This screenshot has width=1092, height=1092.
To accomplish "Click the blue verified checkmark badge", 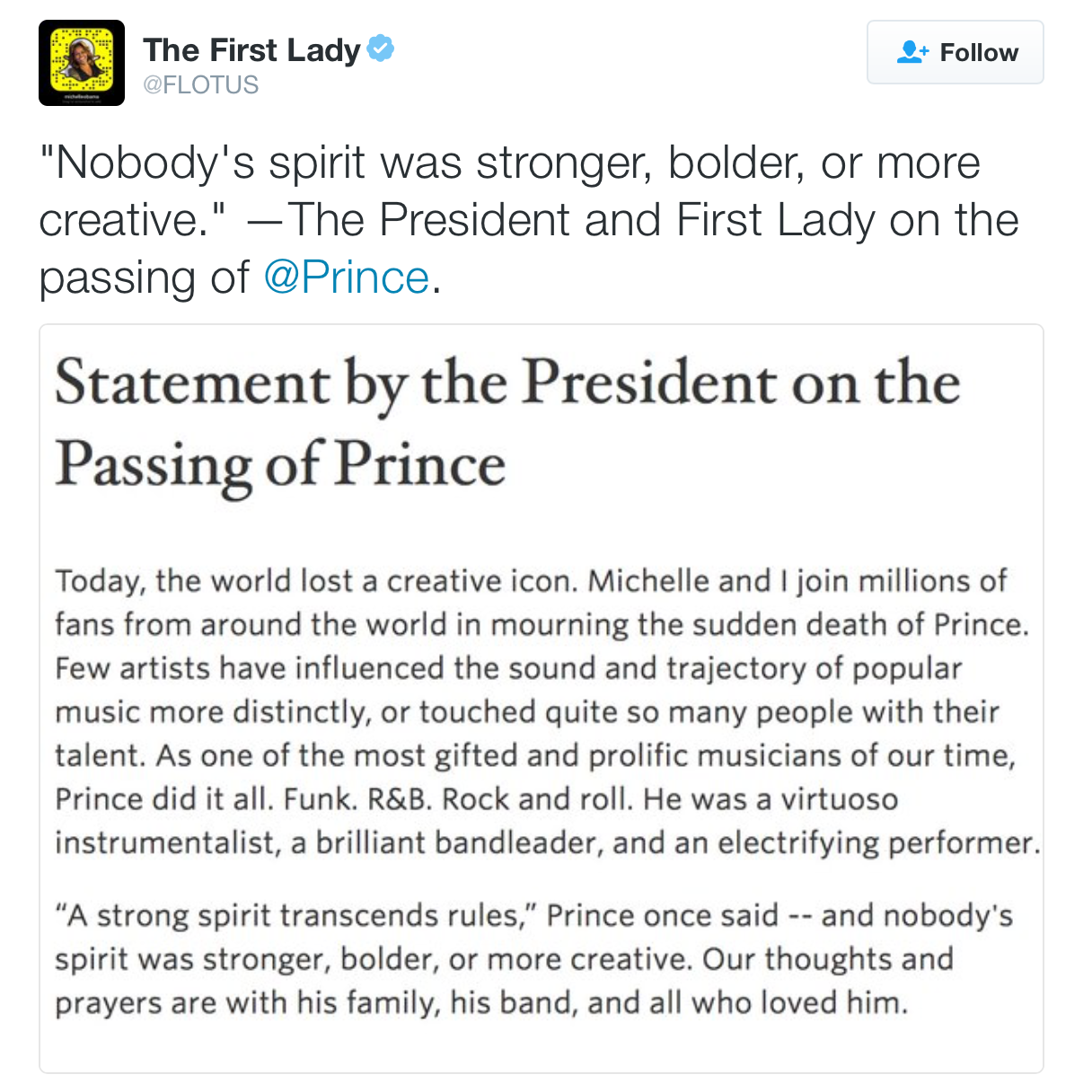I will tap(382, 48).
